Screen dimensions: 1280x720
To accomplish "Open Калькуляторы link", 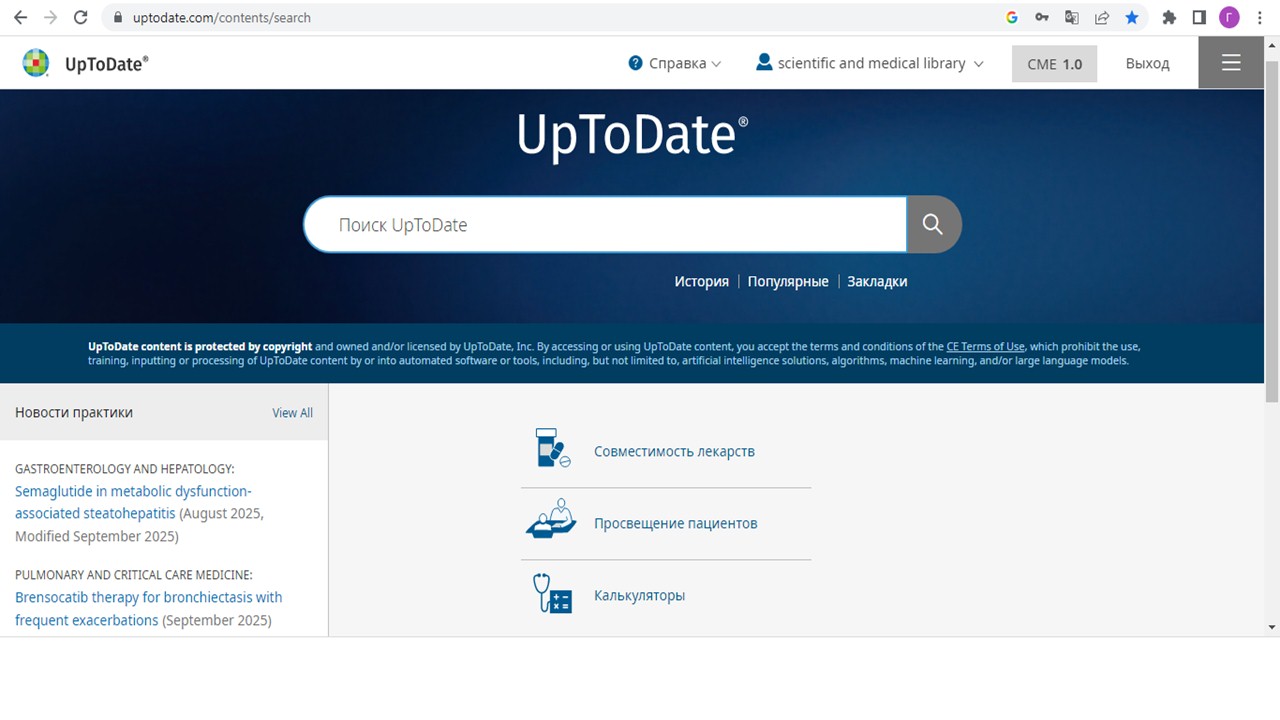I will [639, 595].
